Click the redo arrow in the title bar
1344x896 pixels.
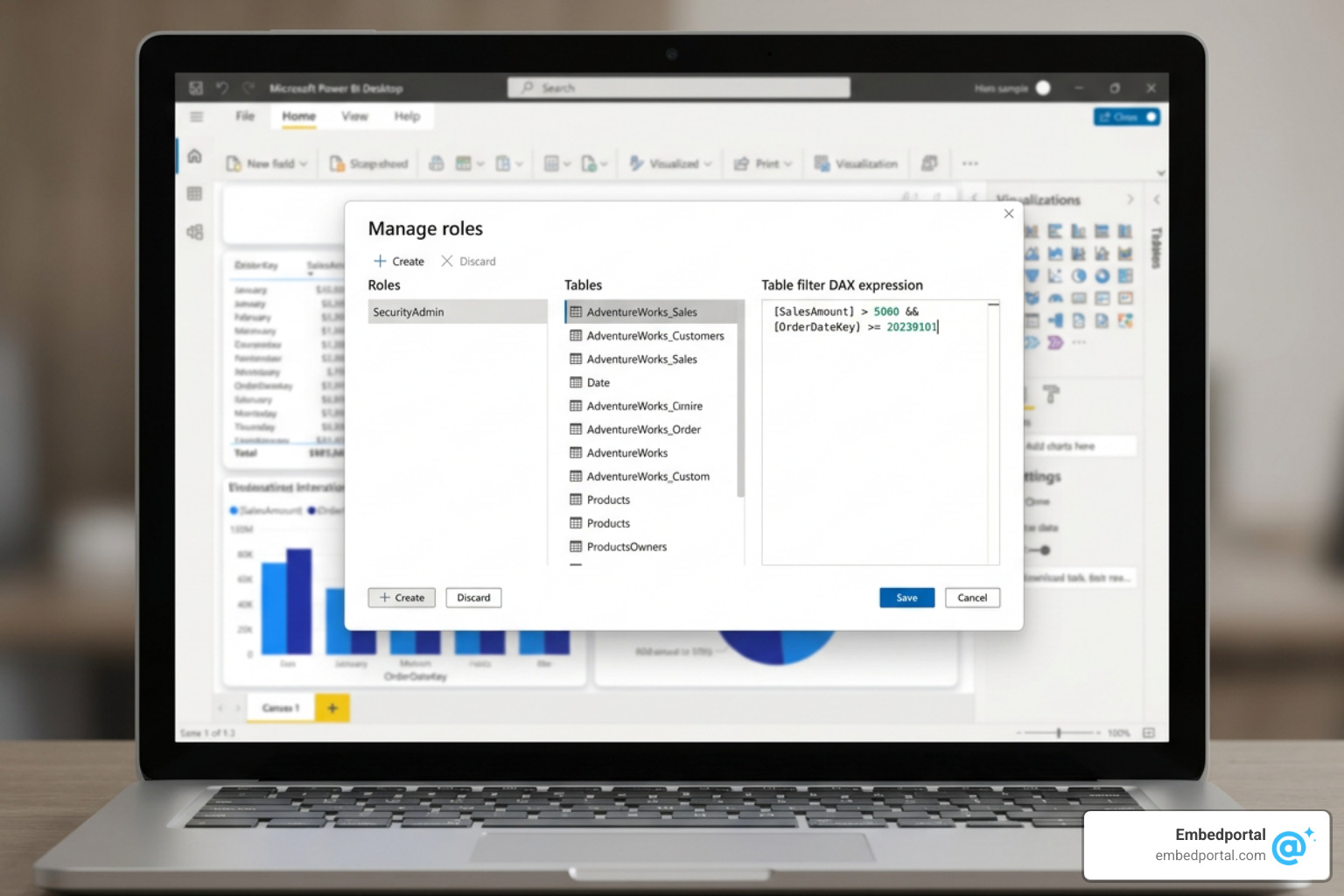click(248, 88)
